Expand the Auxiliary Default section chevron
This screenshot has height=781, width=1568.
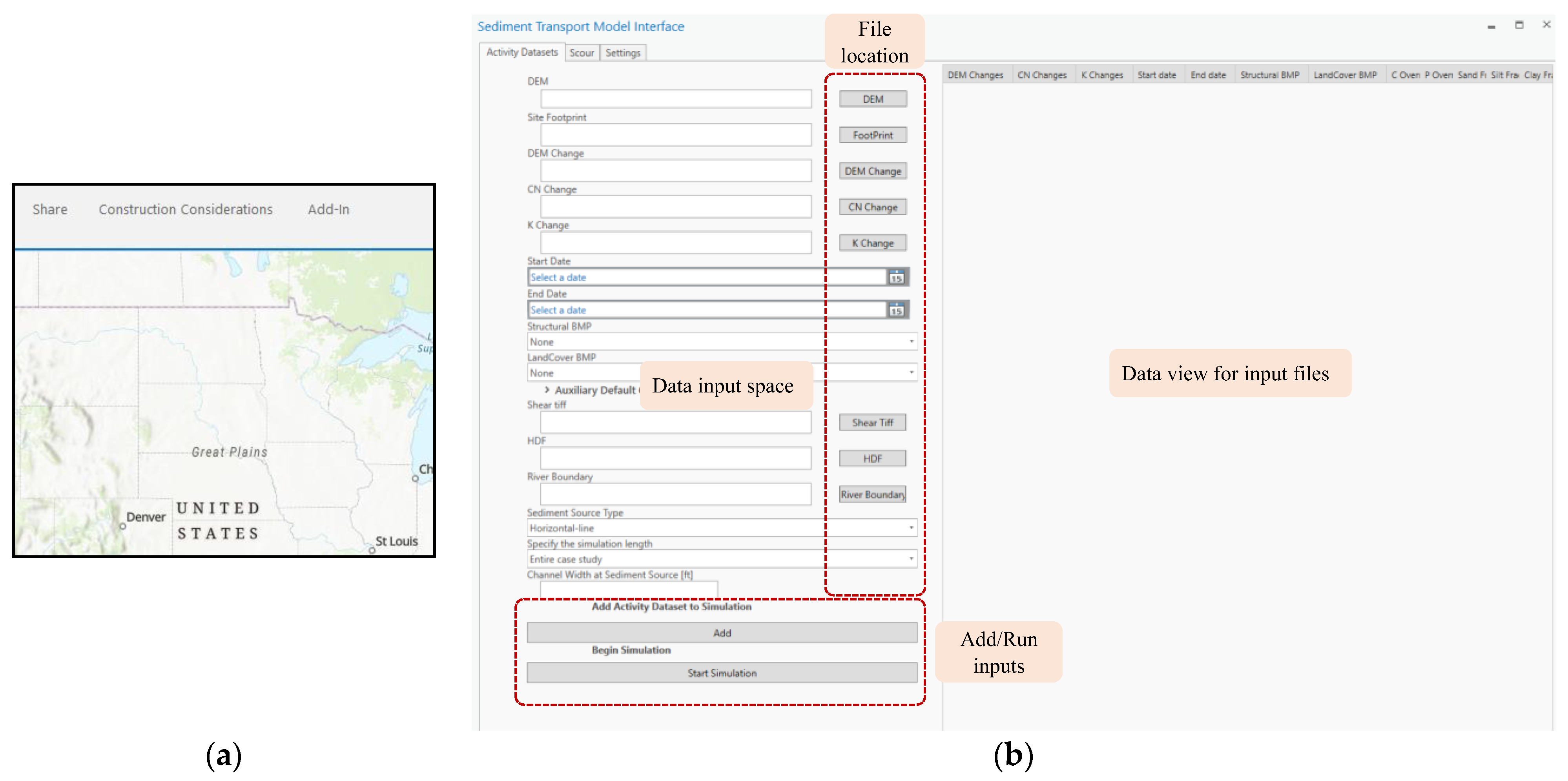[547, 390]
